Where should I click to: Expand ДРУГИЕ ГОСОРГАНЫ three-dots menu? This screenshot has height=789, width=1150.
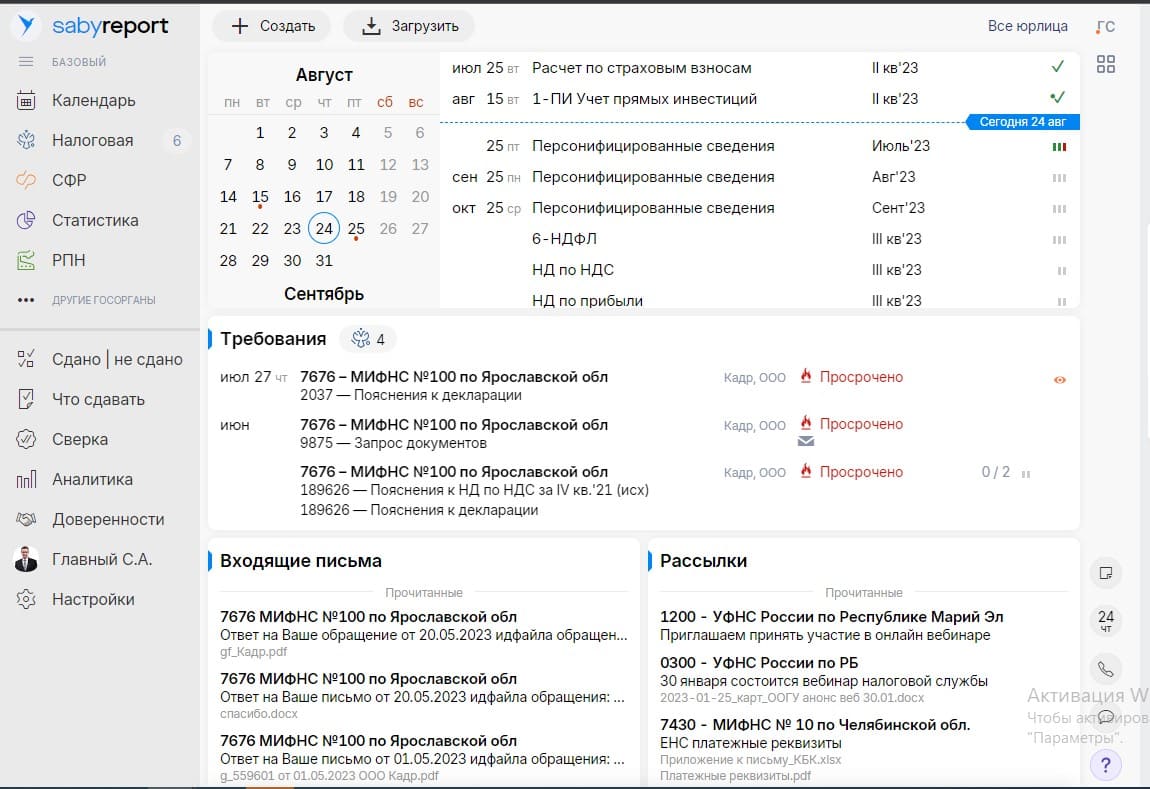coord(26,300)
